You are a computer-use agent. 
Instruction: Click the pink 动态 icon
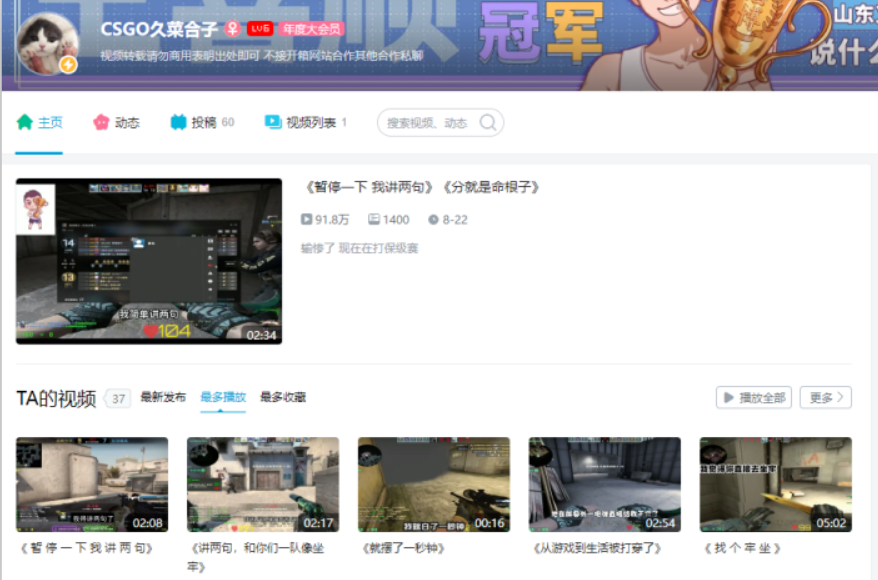pos(101,122)
